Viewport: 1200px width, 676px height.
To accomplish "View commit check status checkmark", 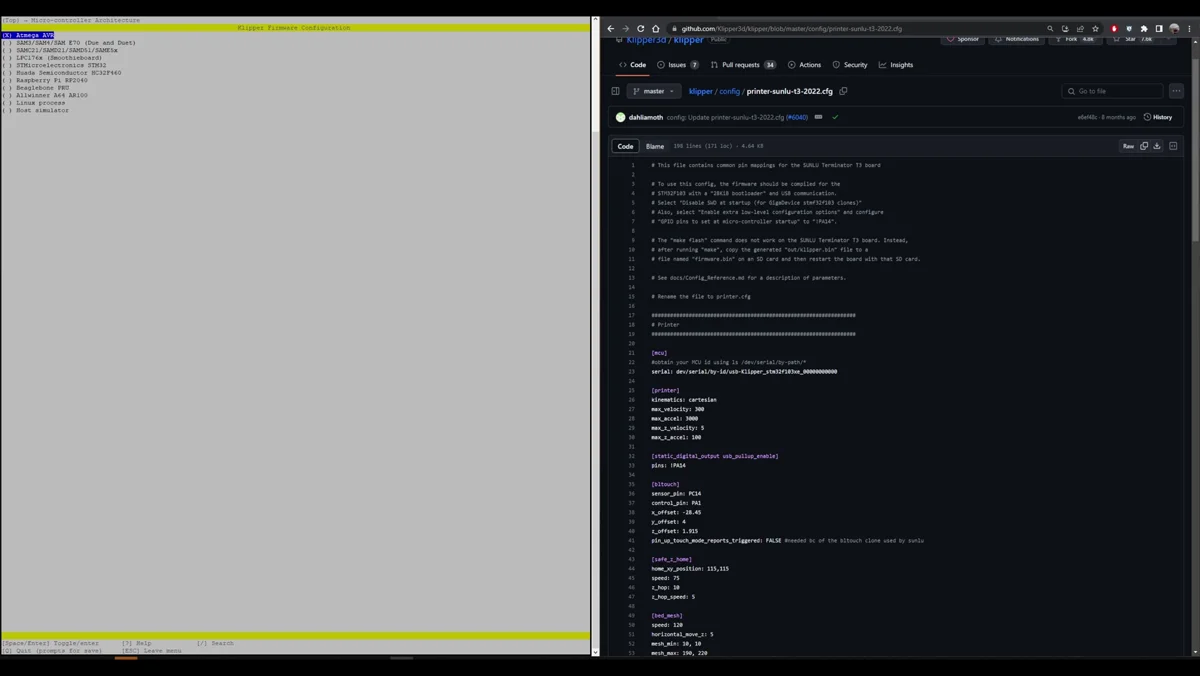I will coord(835,117).
